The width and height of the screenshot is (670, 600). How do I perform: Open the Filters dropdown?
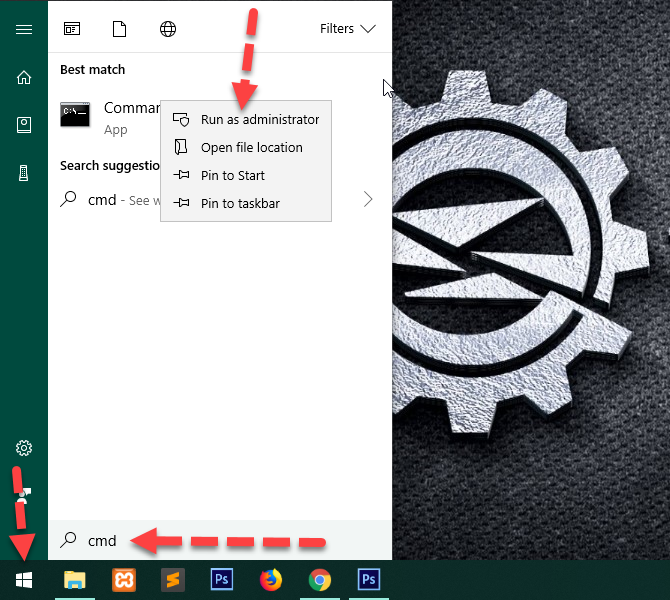(x=347, y=29)
